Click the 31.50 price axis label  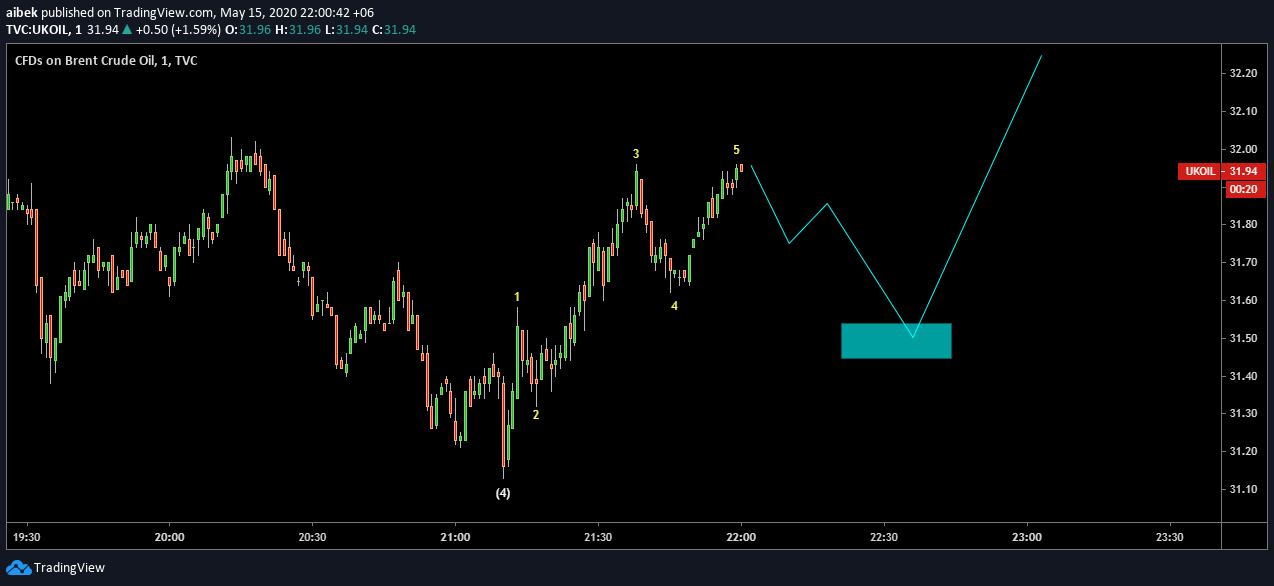coord(1244,338)
